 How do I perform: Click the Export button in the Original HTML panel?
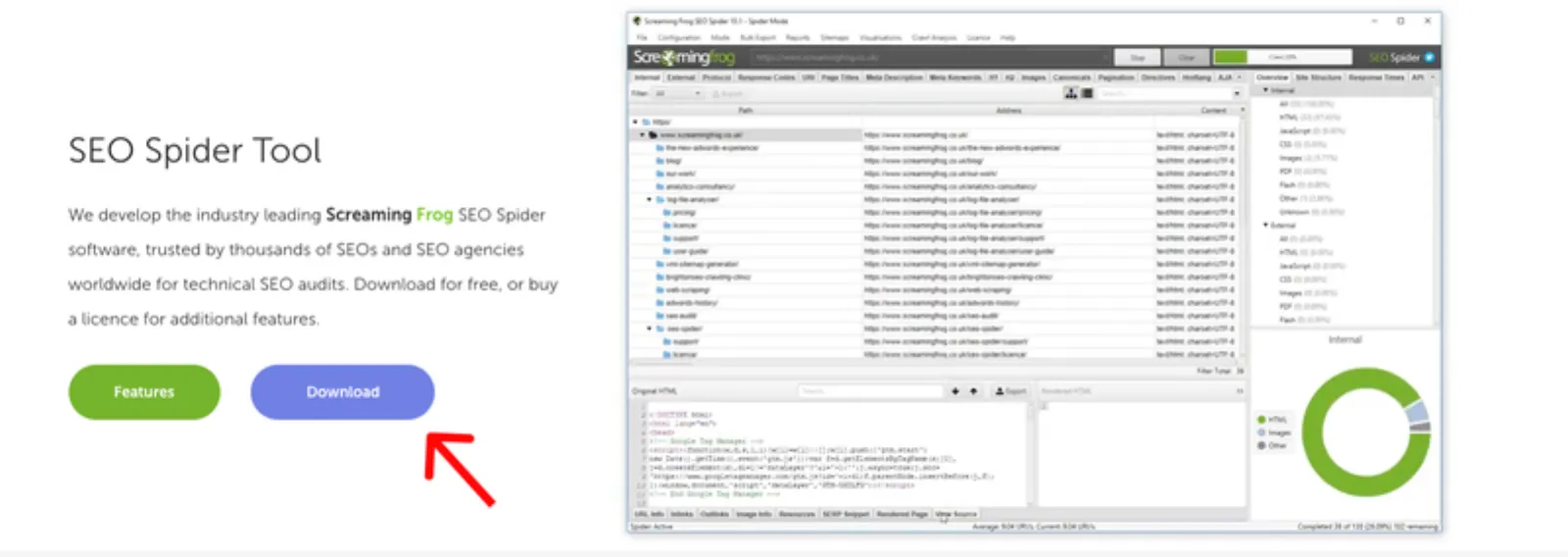point(1010,391)
